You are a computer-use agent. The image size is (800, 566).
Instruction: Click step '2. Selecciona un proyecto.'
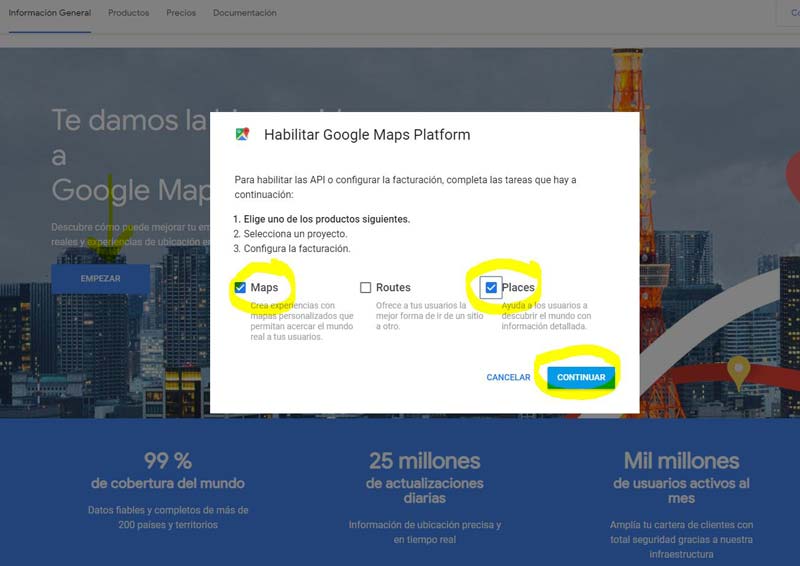290,234
